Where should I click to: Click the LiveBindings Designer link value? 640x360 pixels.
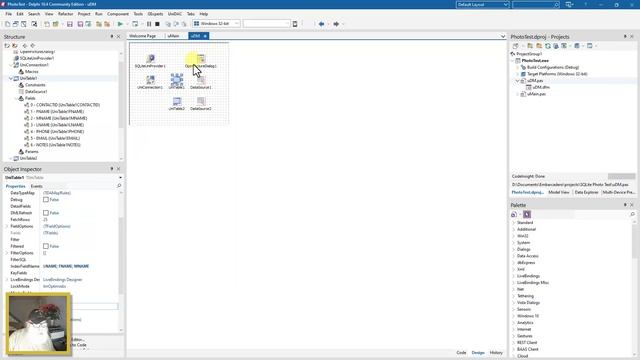tap(62, 280)
